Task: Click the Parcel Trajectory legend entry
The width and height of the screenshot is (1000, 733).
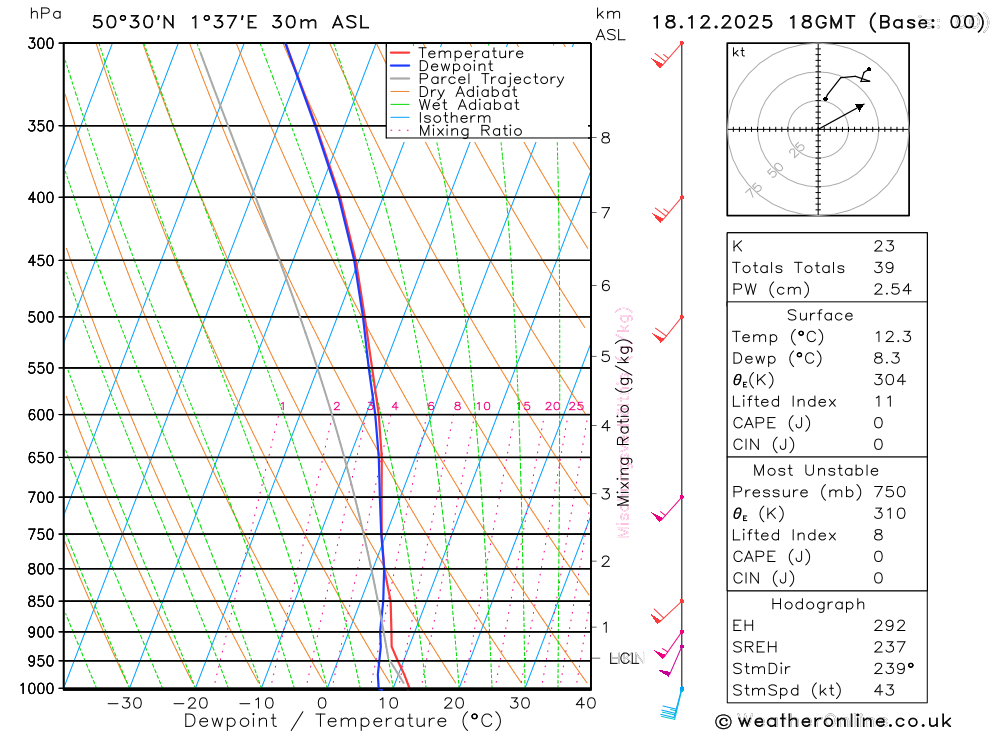Action: pos(477,79)
